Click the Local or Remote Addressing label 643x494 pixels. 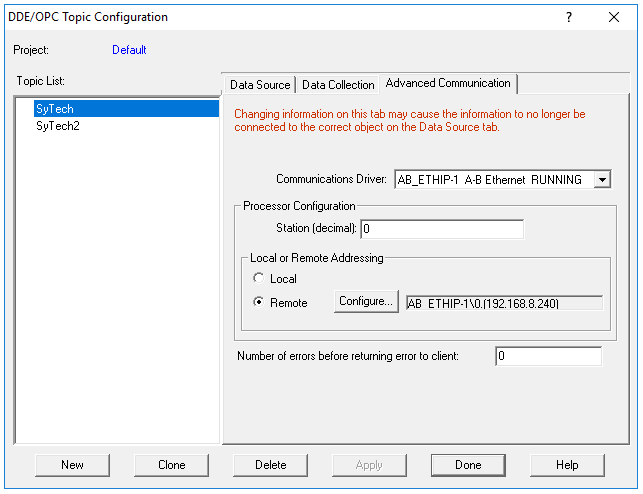click(x=317, y=258)
